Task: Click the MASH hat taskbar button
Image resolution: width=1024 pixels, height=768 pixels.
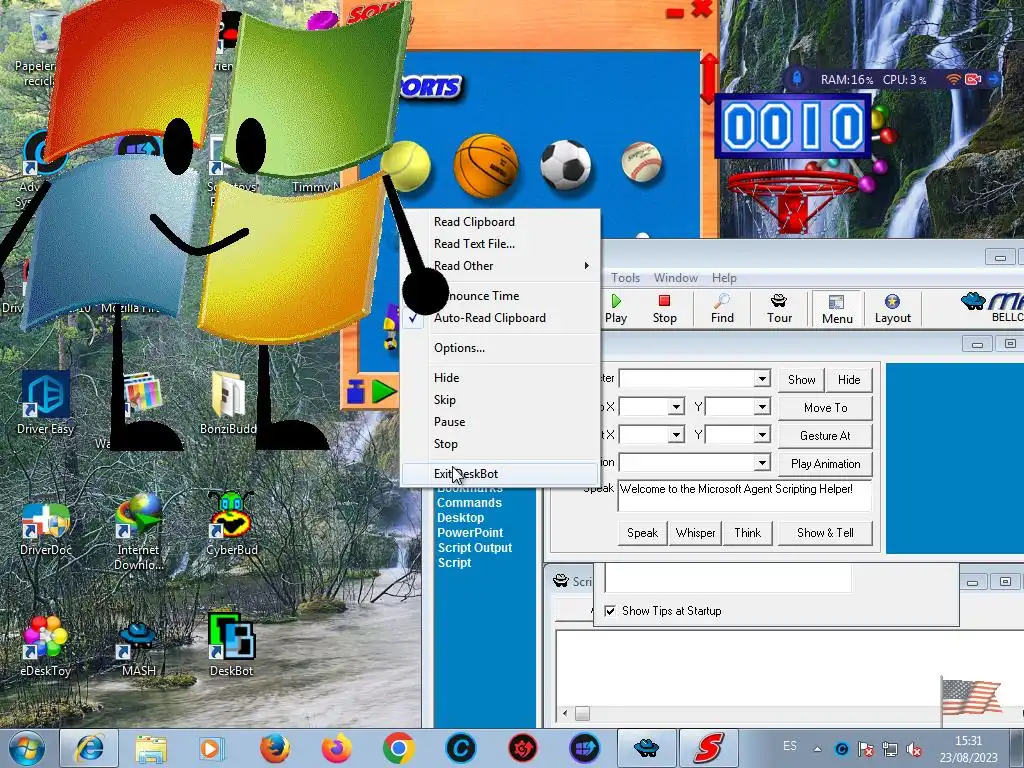Action: pyautogui.click(x=646, y=748)
